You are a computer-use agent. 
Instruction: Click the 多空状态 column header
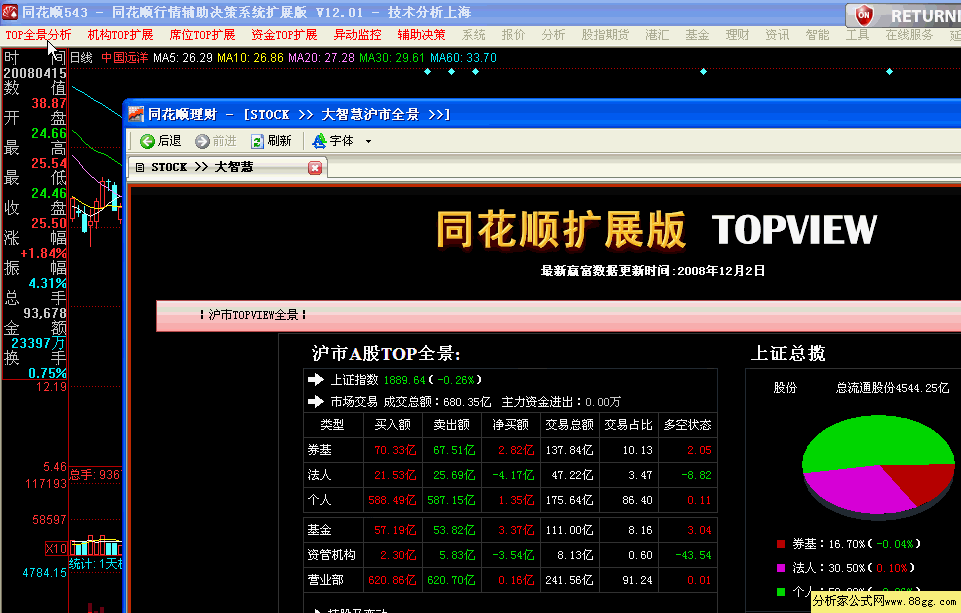[x=688, y=425]
